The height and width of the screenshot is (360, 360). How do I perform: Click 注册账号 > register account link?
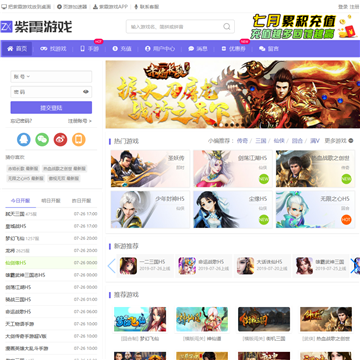point(80,121)
